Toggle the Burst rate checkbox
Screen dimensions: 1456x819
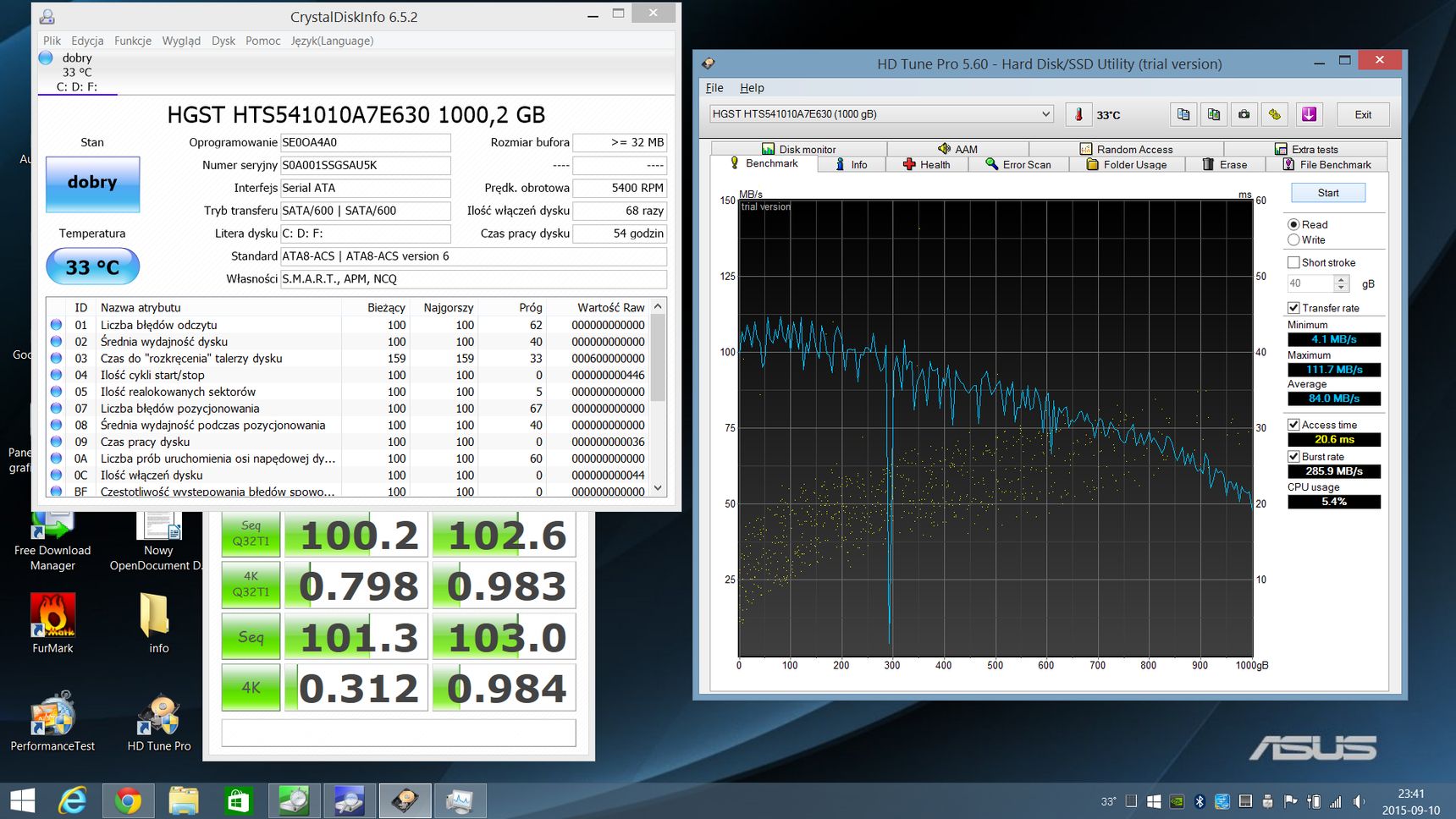coord(1293,456)
